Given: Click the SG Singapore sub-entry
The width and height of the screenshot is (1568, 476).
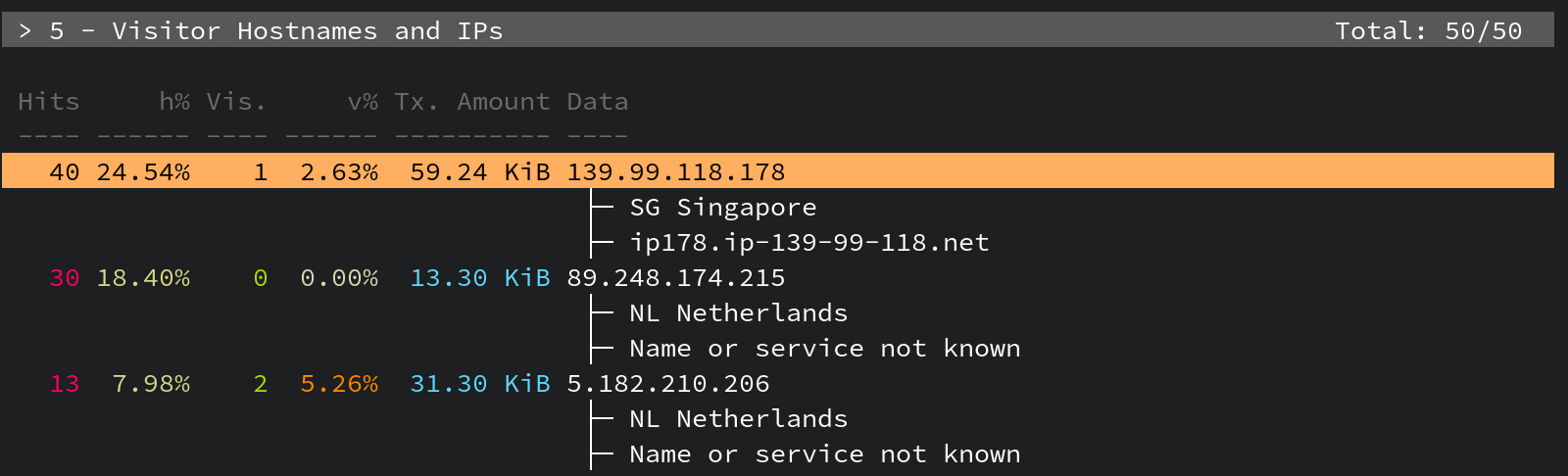Looking at the screenshot, I should [722, 208].
